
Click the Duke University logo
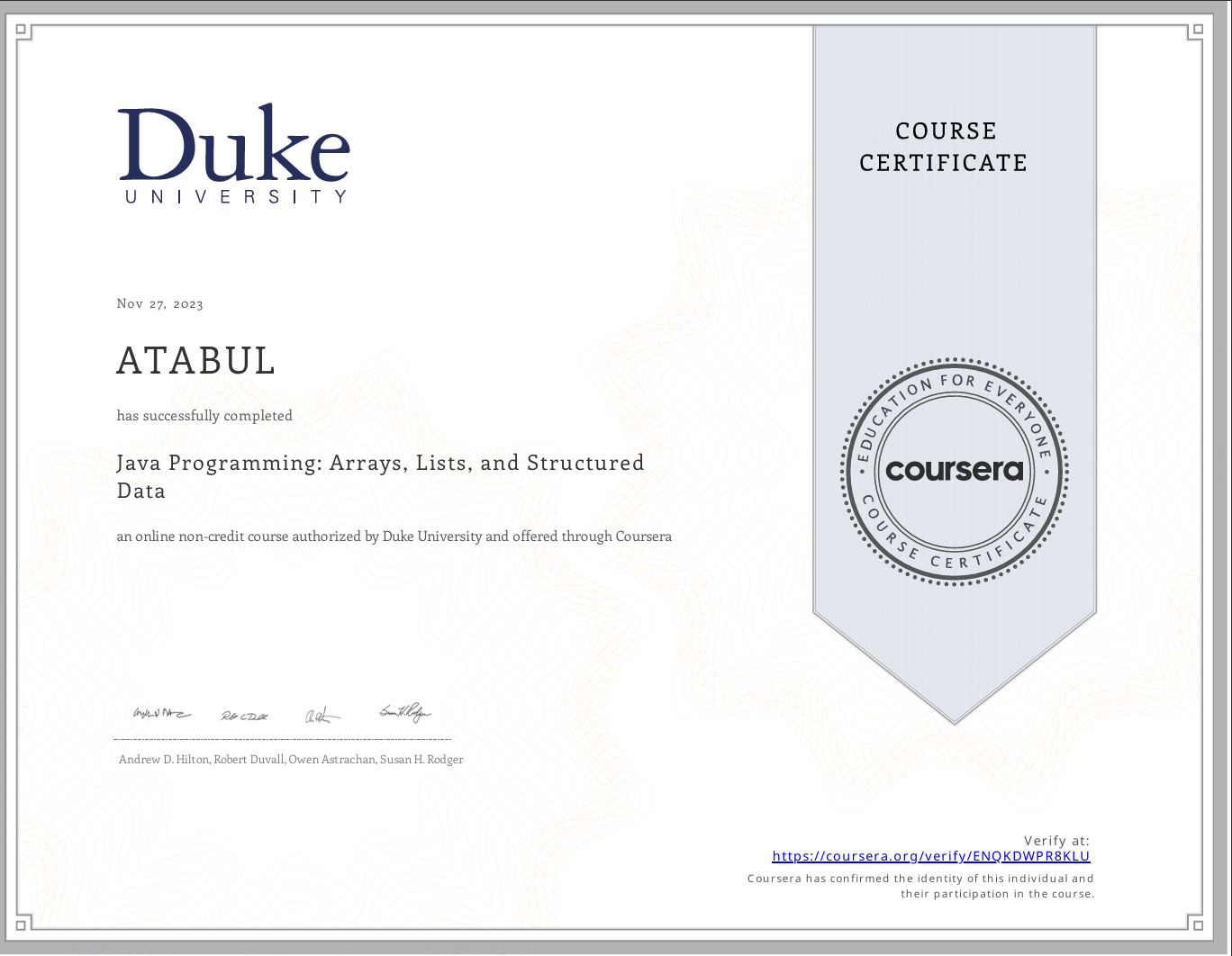tap(234, 154)
